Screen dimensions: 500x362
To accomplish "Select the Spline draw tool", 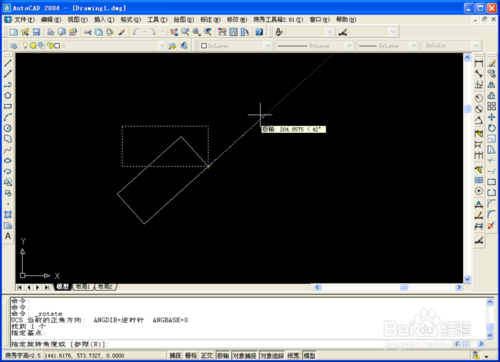I will [8, 150].
